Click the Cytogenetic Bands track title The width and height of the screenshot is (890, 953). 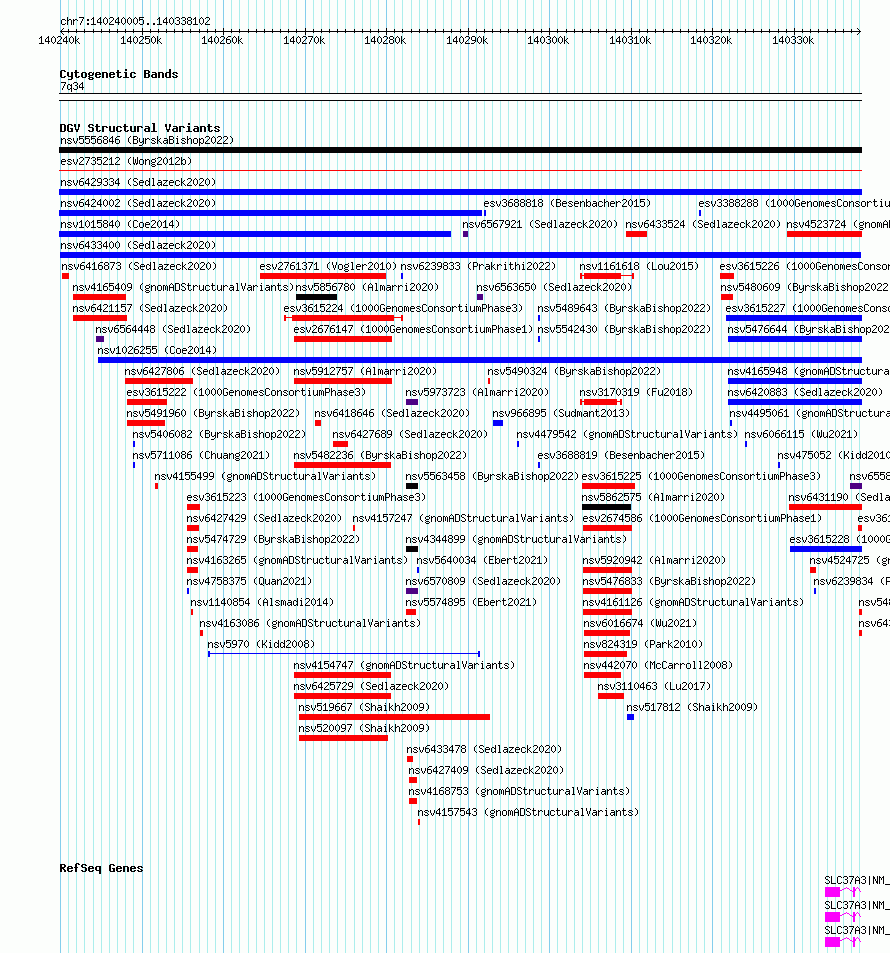[119, 74]
